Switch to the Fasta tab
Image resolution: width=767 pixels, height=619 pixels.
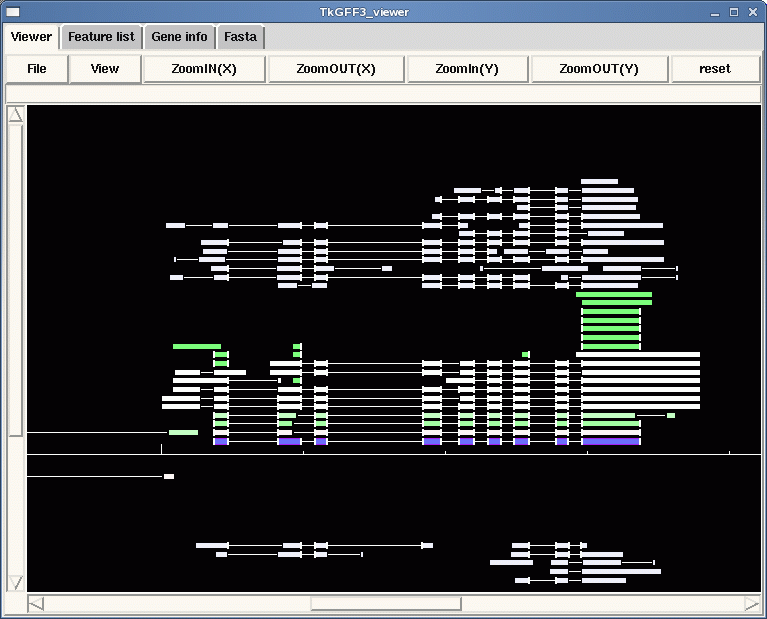click(x=240, y=37)
